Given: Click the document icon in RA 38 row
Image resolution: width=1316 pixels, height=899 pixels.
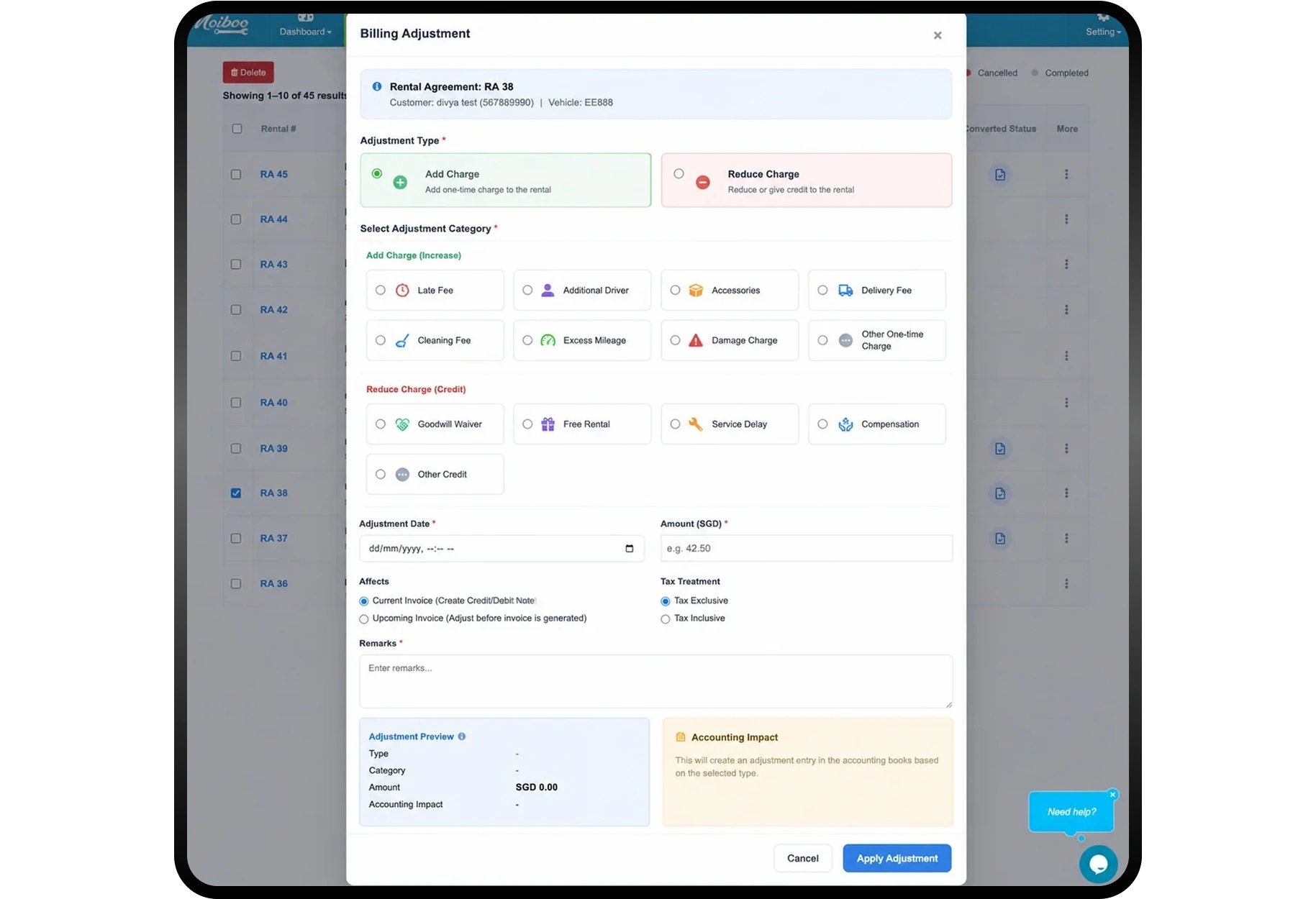Looking at the screenshot, I should pos(1000,493).
